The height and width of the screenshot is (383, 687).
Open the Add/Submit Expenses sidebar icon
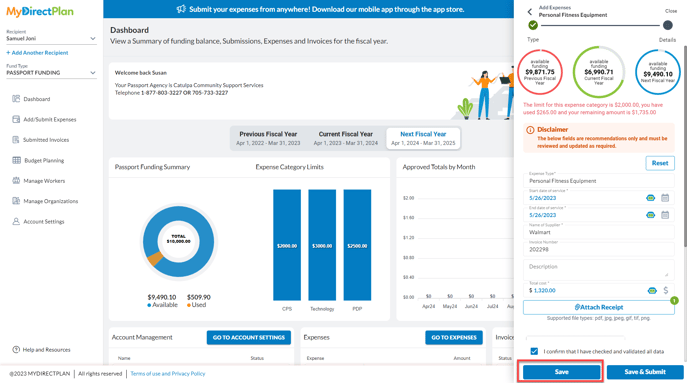pos(16,119)
